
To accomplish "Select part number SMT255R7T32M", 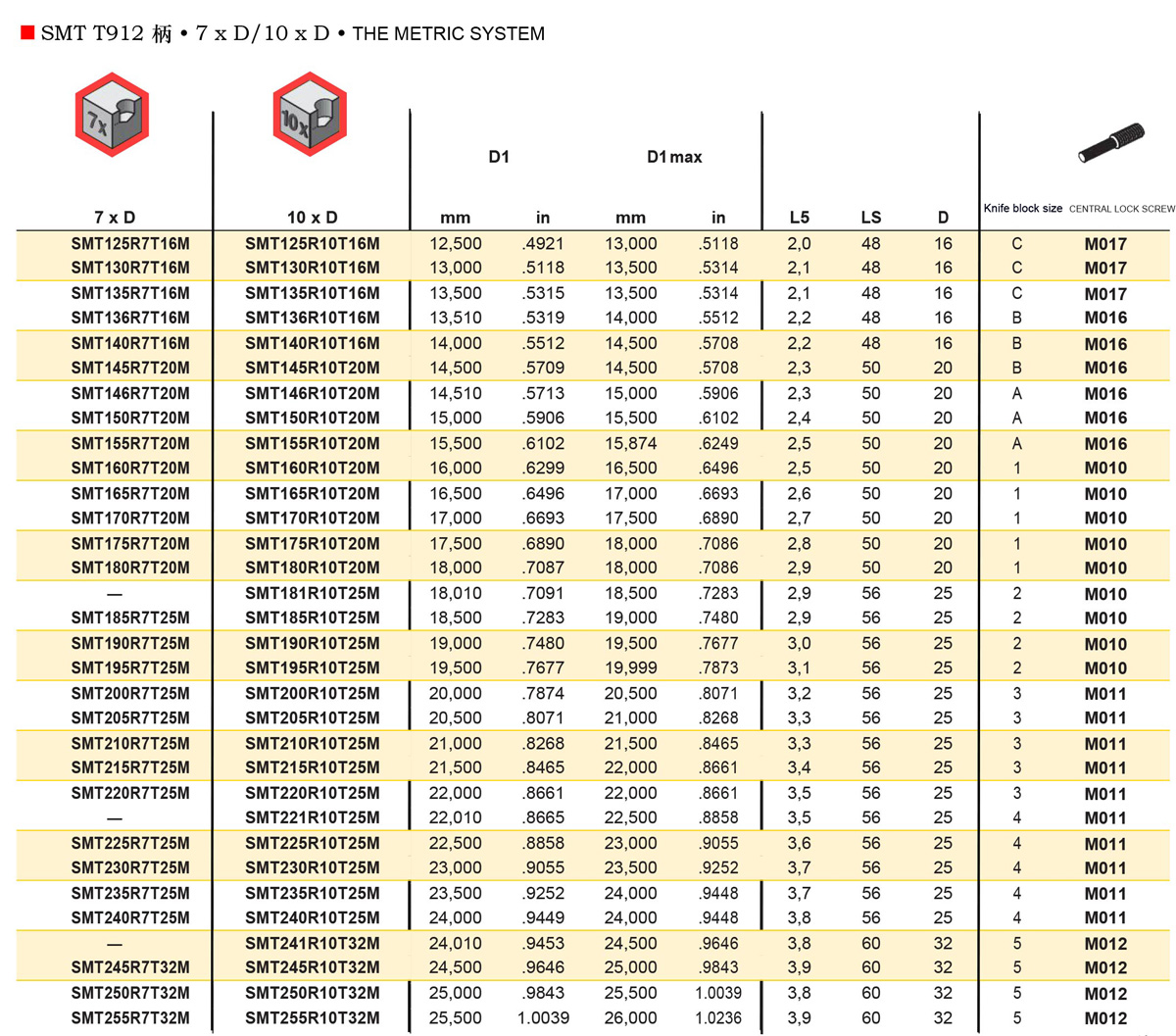I will 130,1018.
